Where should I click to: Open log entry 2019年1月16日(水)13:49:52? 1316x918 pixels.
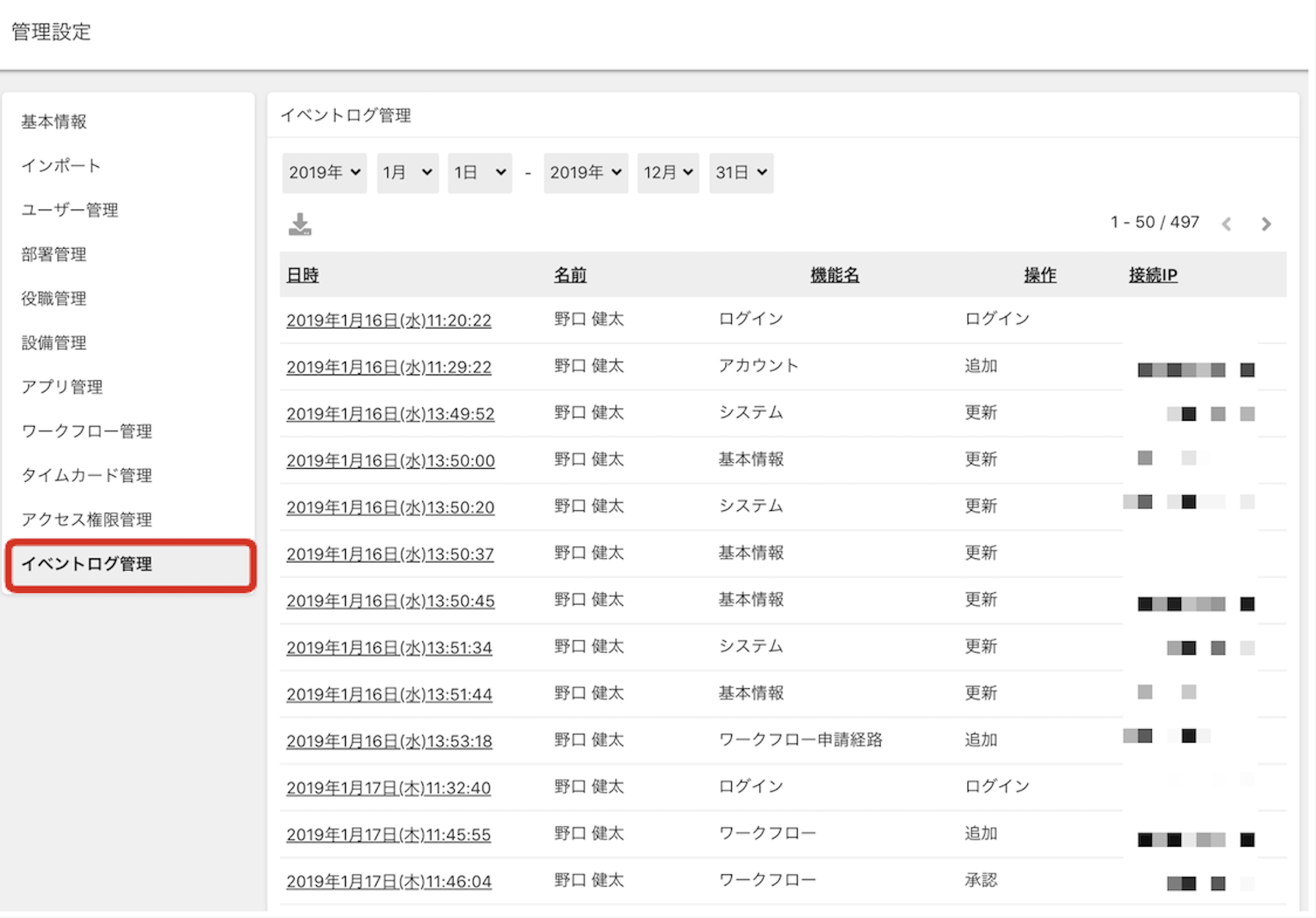[390, 414]
